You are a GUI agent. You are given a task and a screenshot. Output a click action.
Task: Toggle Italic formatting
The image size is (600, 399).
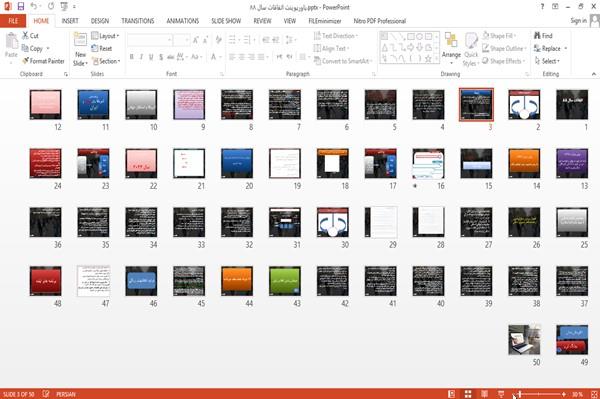click(141, 57)
